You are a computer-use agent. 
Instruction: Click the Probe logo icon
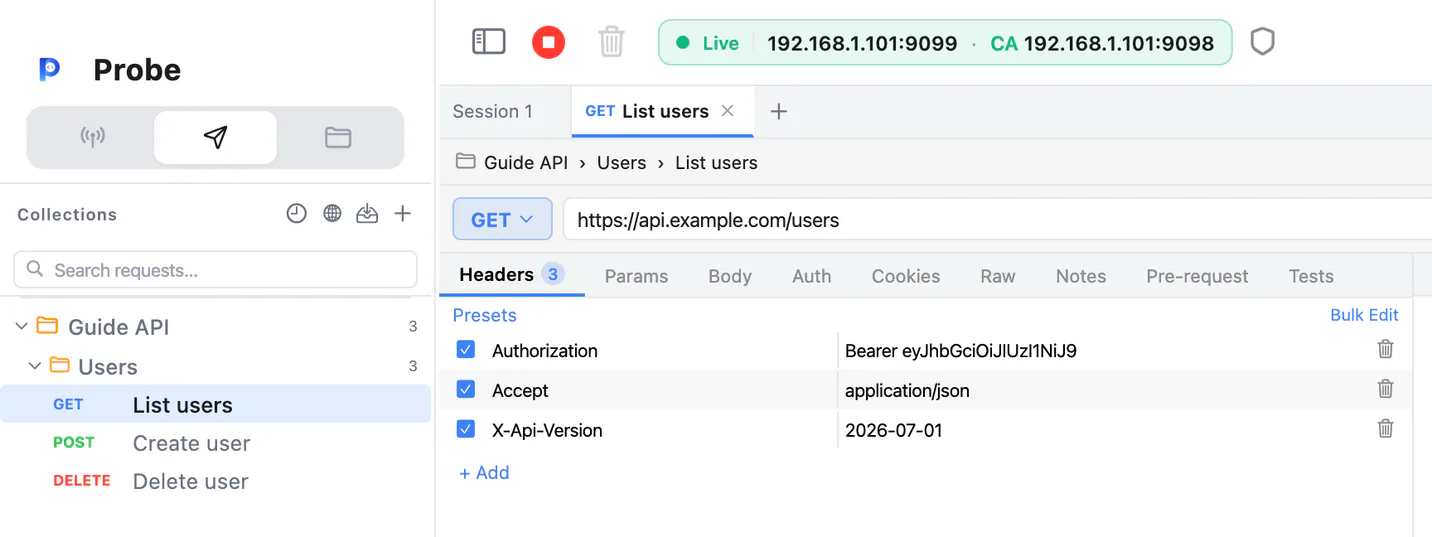pos(49,69)
